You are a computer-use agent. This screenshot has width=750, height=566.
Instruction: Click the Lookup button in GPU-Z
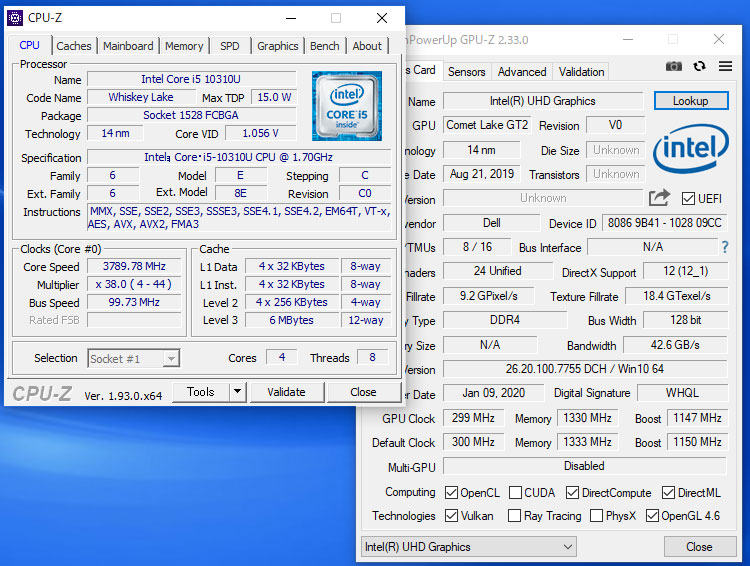click(691, 101)
